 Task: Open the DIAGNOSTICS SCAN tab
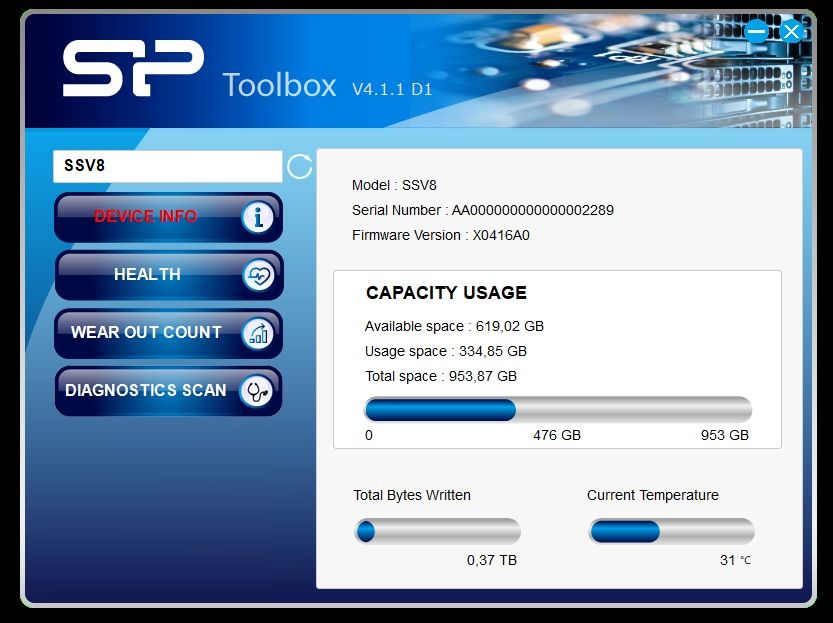click(168, 391)
